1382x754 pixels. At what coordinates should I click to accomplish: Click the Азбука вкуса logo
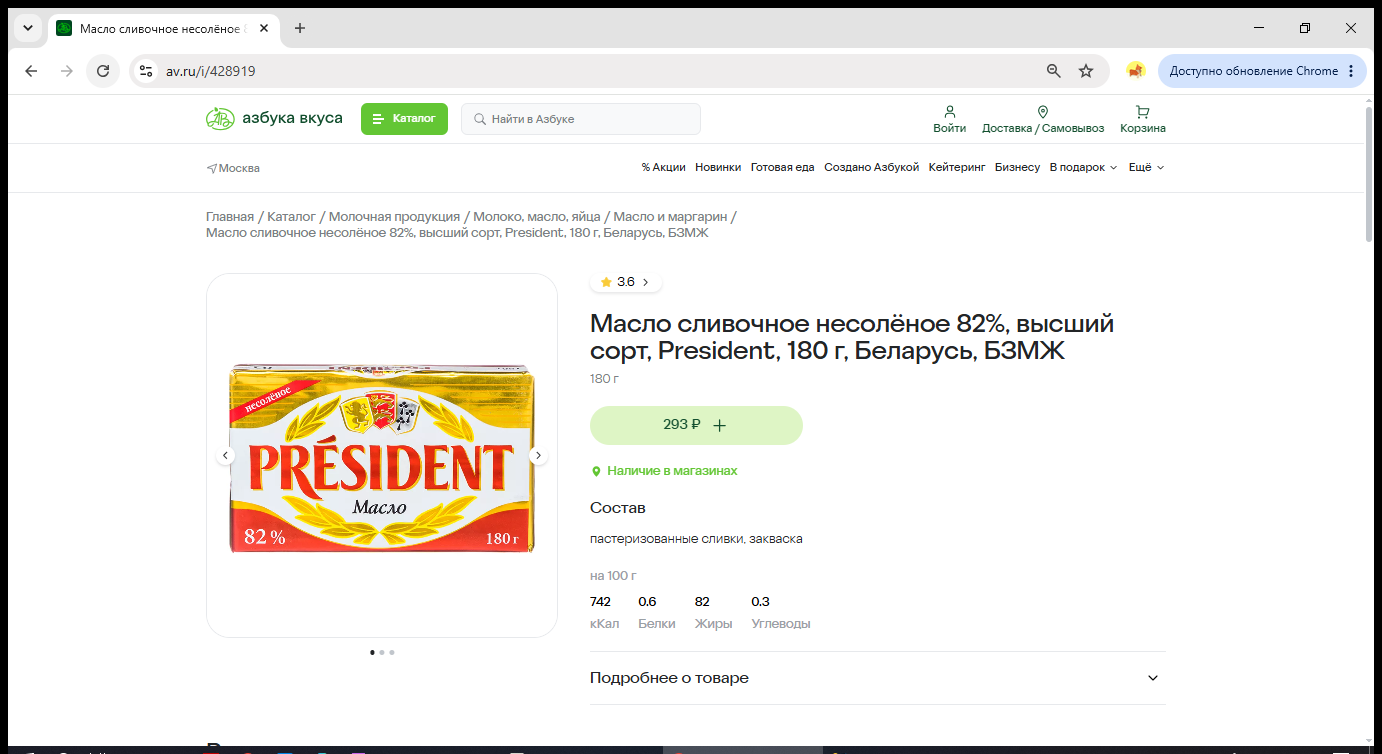click(x=274, y=119)
